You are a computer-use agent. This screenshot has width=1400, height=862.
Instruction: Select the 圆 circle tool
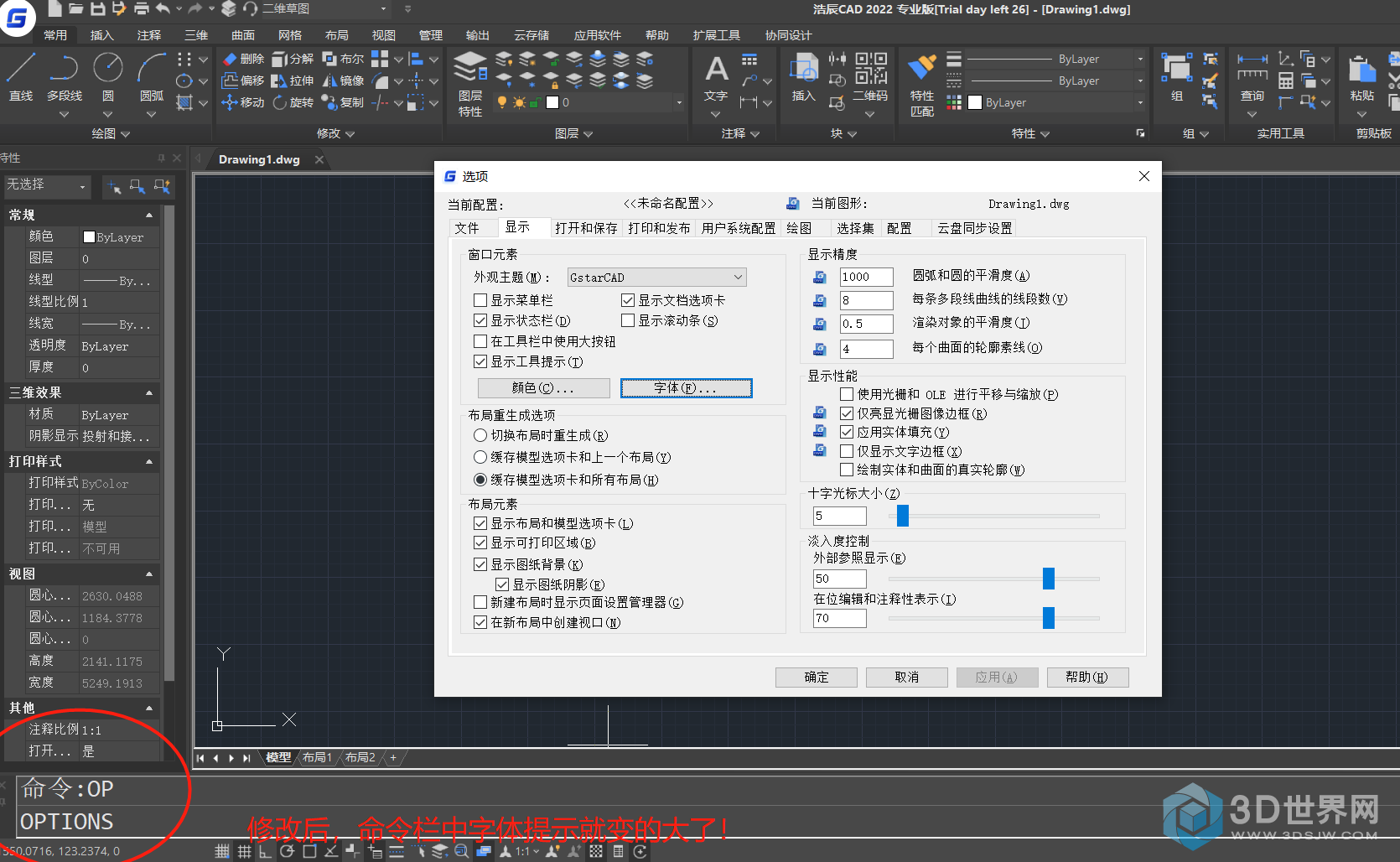[x=108, y=77]
